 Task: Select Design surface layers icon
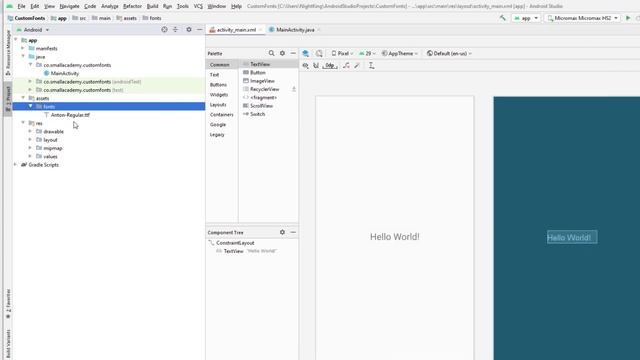pos(306,53)
